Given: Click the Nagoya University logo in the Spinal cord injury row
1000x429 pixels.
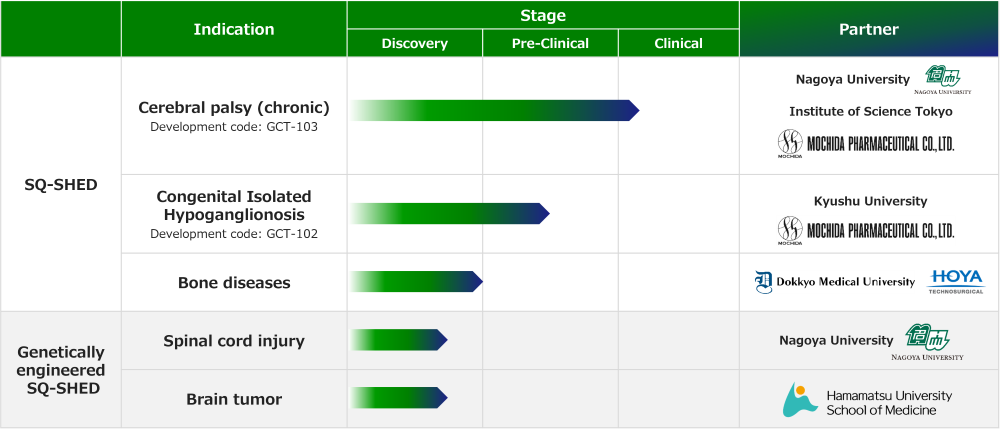Looking at the screenshot, I should pos(928,342).
